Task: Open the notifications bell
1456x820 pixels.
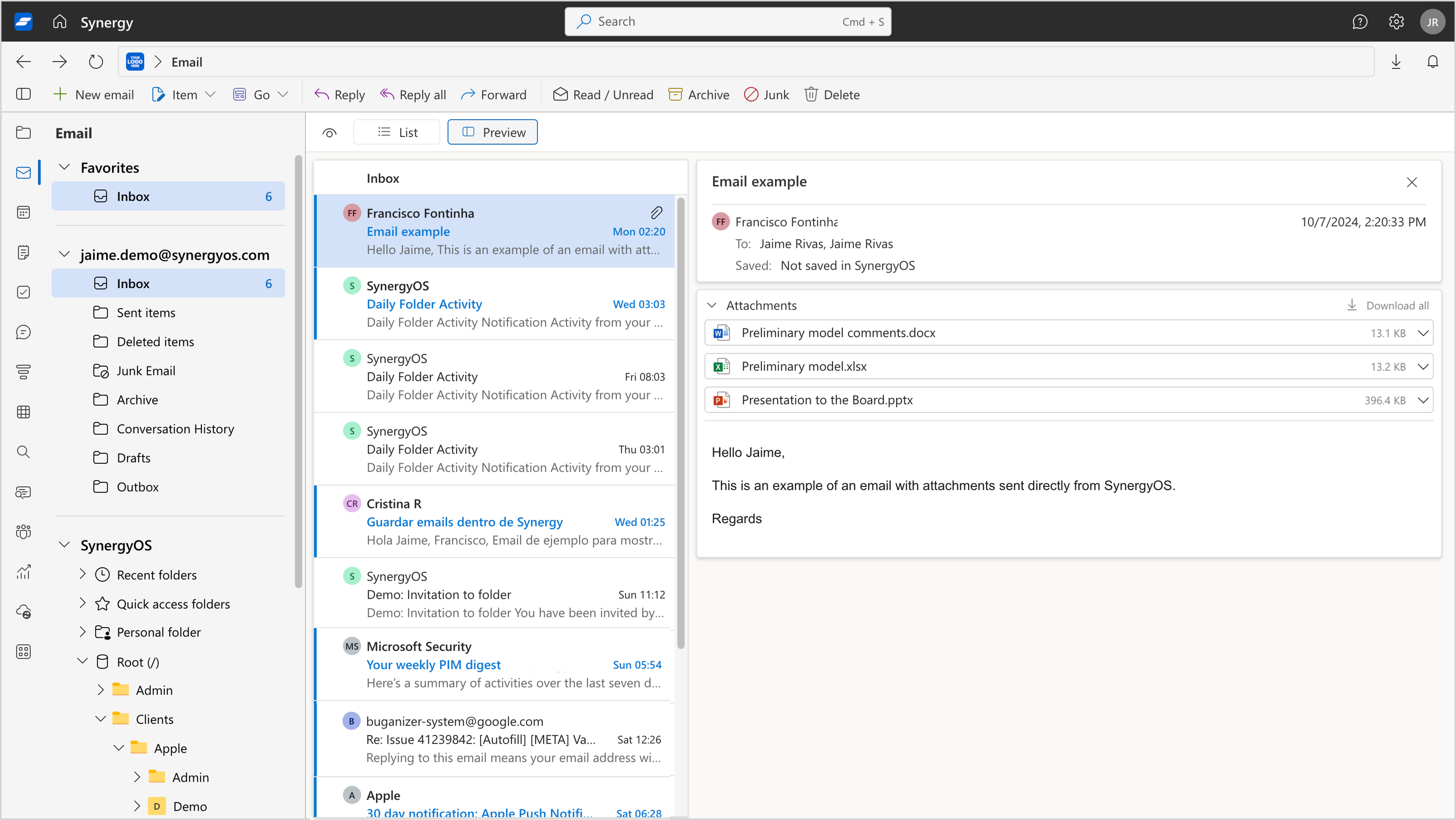Action: coord(1432,62)
